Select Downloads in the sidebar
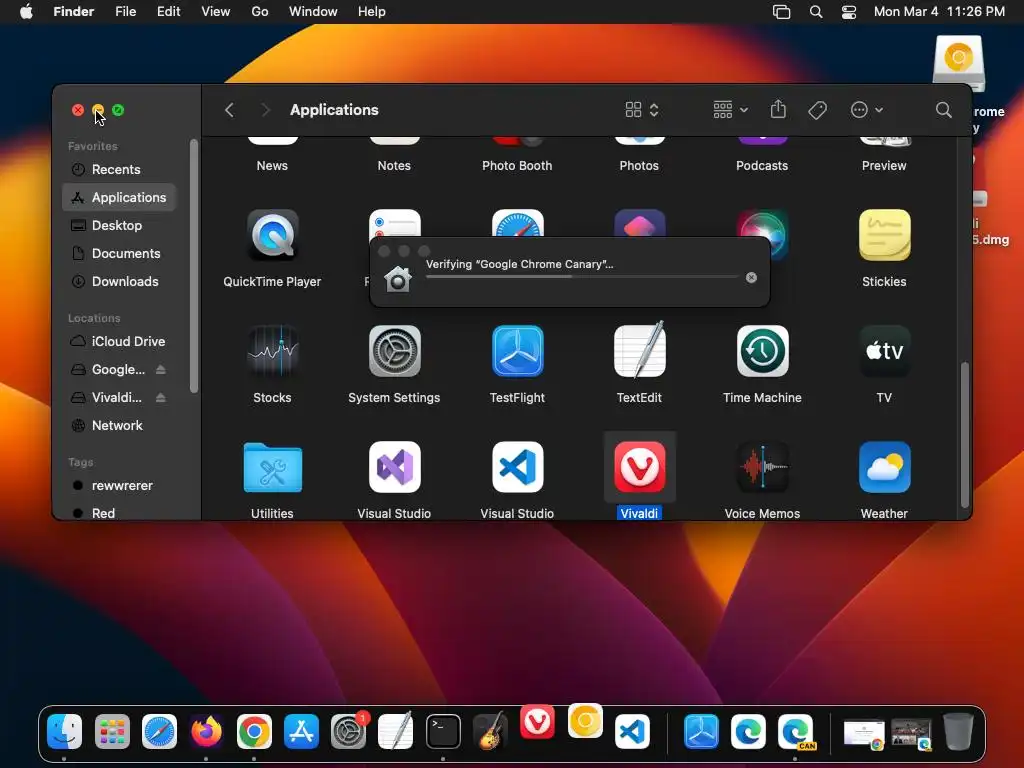 point(119,281)
